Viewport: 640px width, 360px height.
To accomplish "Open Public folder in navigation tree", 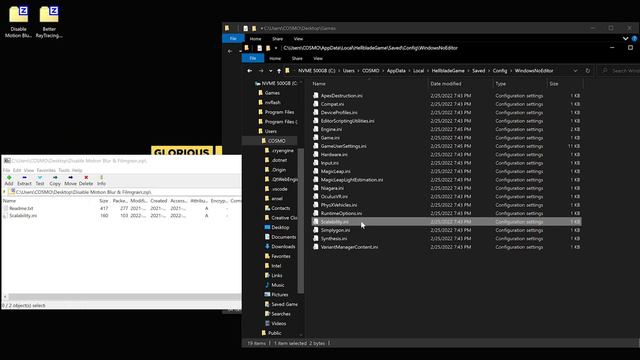I will tap(274, 333).
